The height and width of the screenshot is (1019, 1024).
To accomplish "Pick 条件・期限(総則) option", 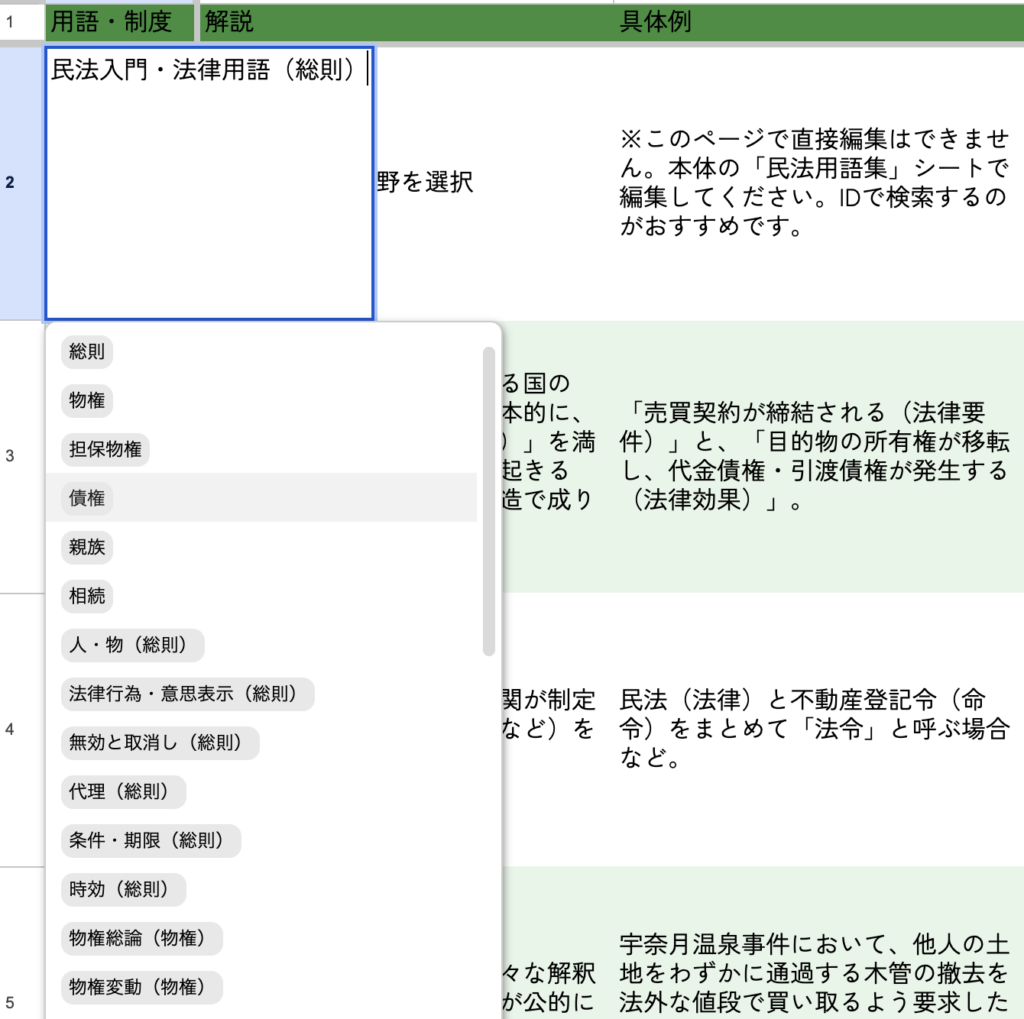I will (150, 841).
